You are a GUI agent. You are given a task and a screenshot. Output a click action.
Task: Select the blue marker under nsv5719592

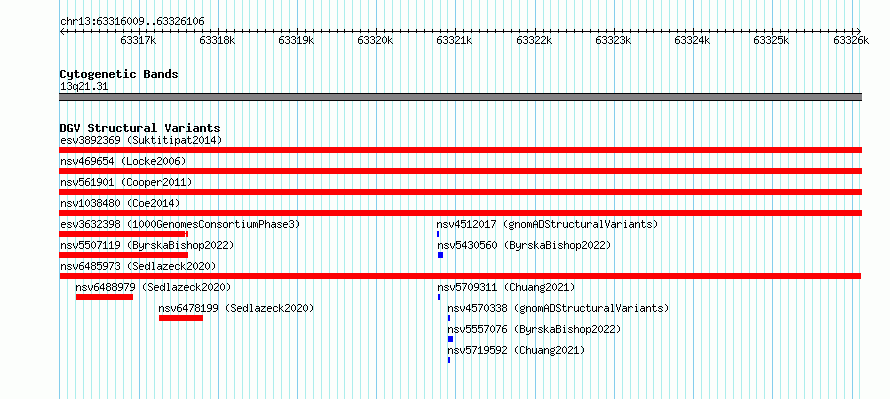click(449, 360)
